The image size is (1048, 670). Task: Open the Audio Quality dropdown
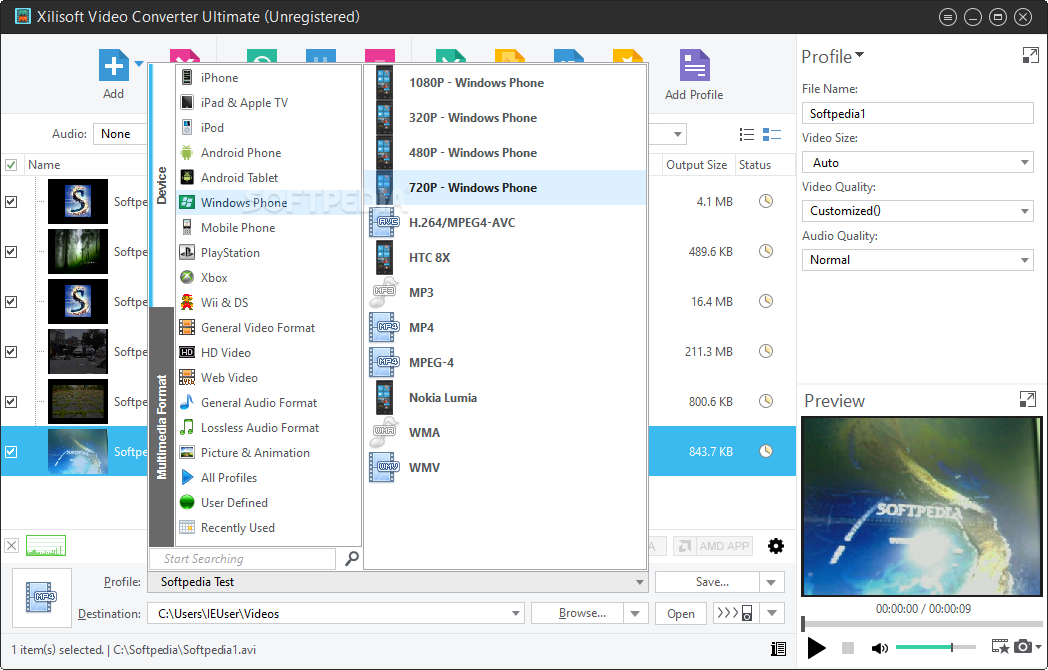pyautogui.click(x=918, y=259)
